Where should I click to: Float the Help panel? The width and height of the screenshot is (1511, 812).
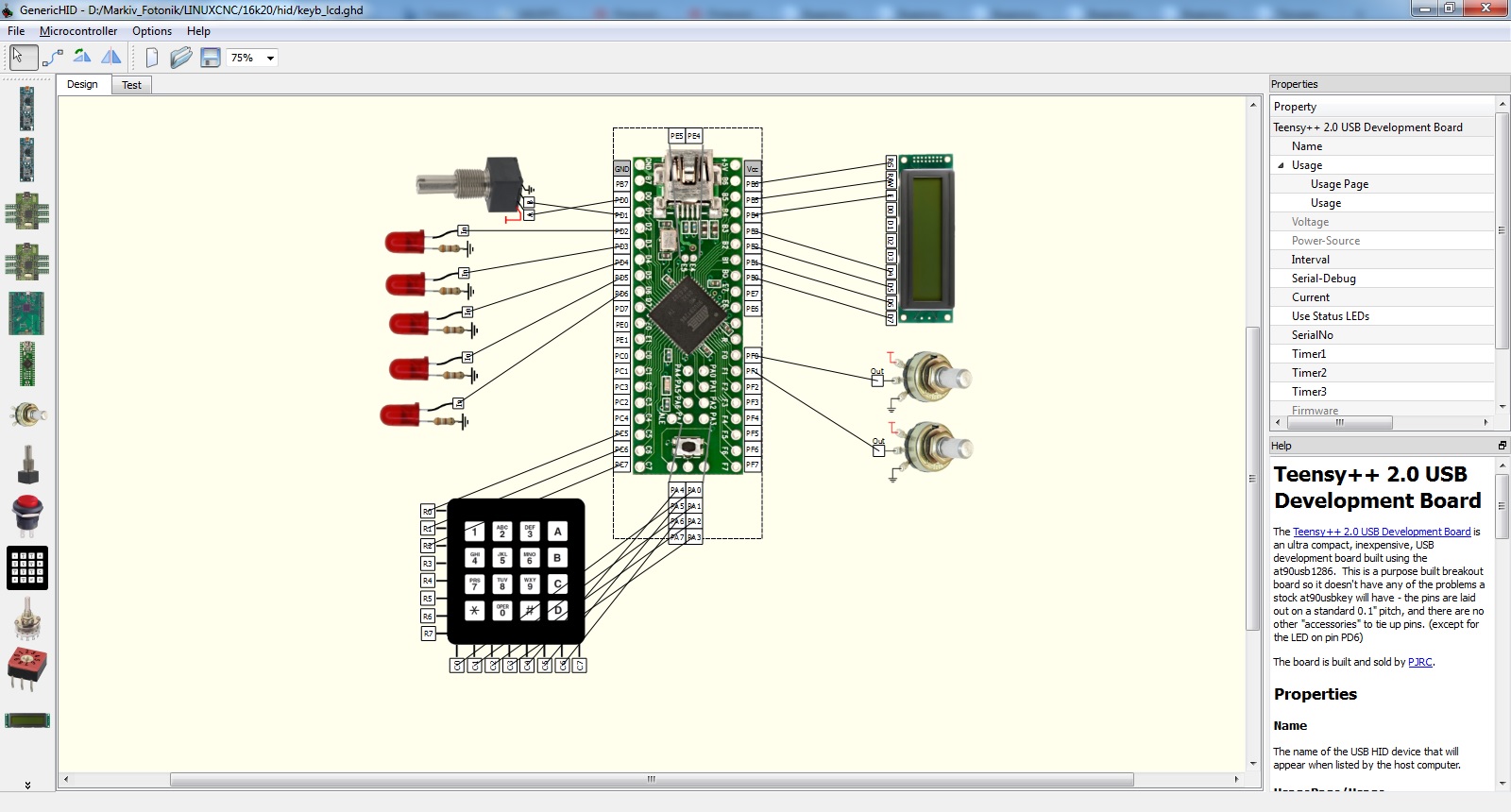point(1502,446)
